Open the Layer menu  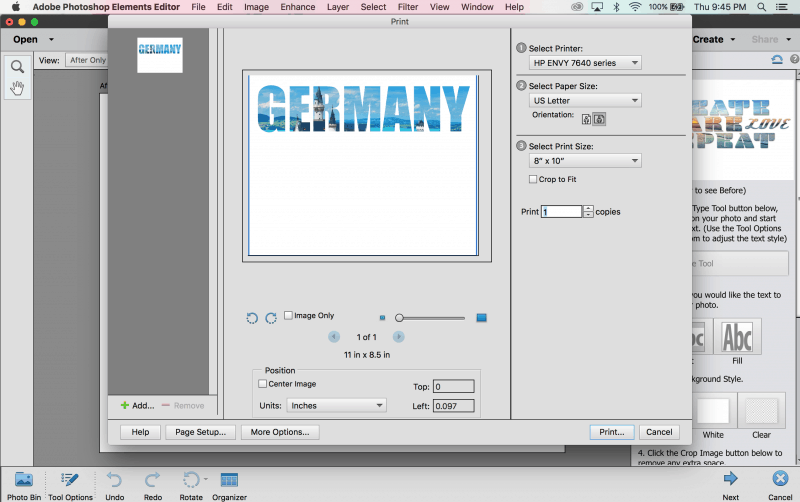pyautogui.click(x=338, y=7)
